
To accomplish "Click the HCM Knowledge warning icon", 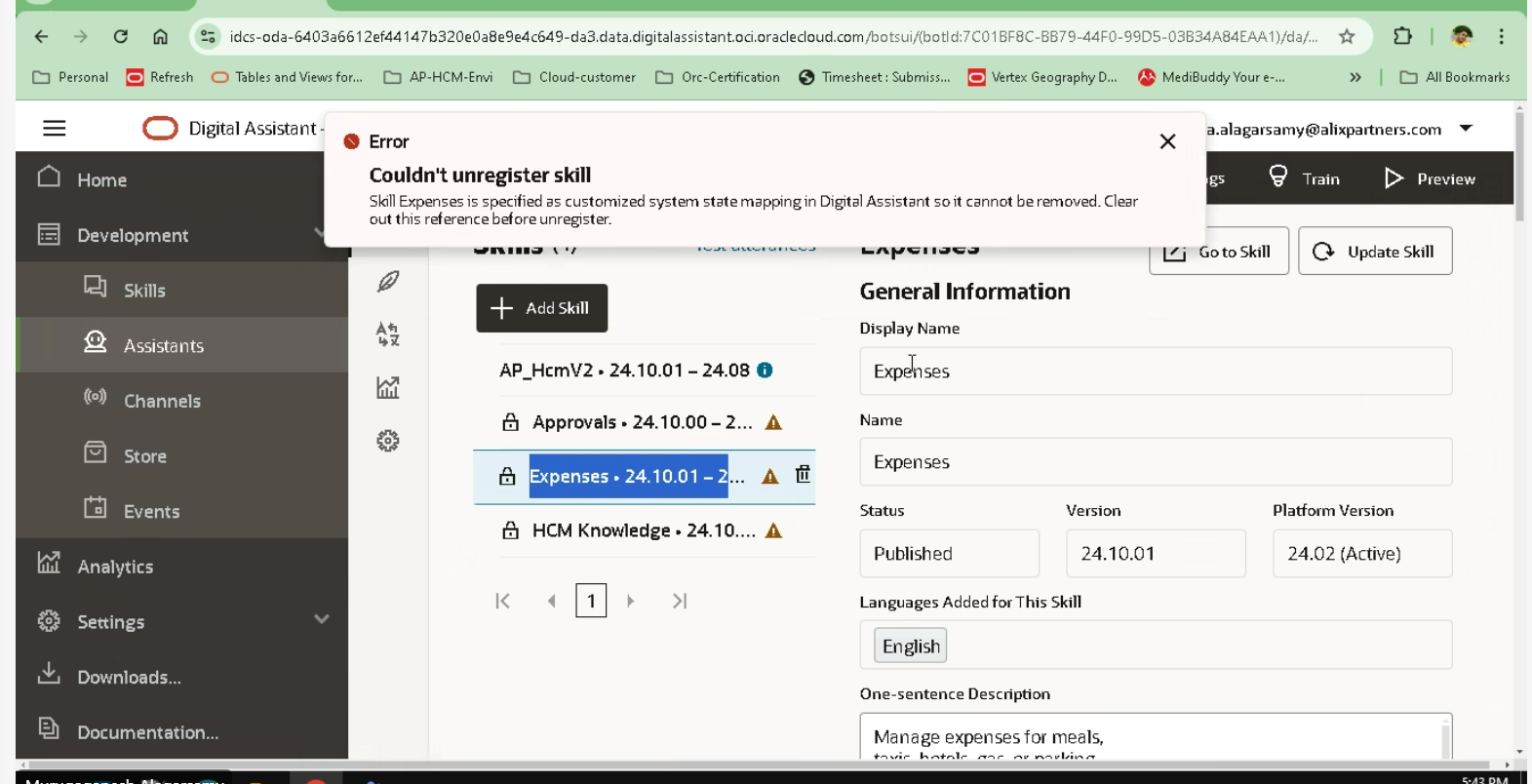I will click(x=773, y=531).
